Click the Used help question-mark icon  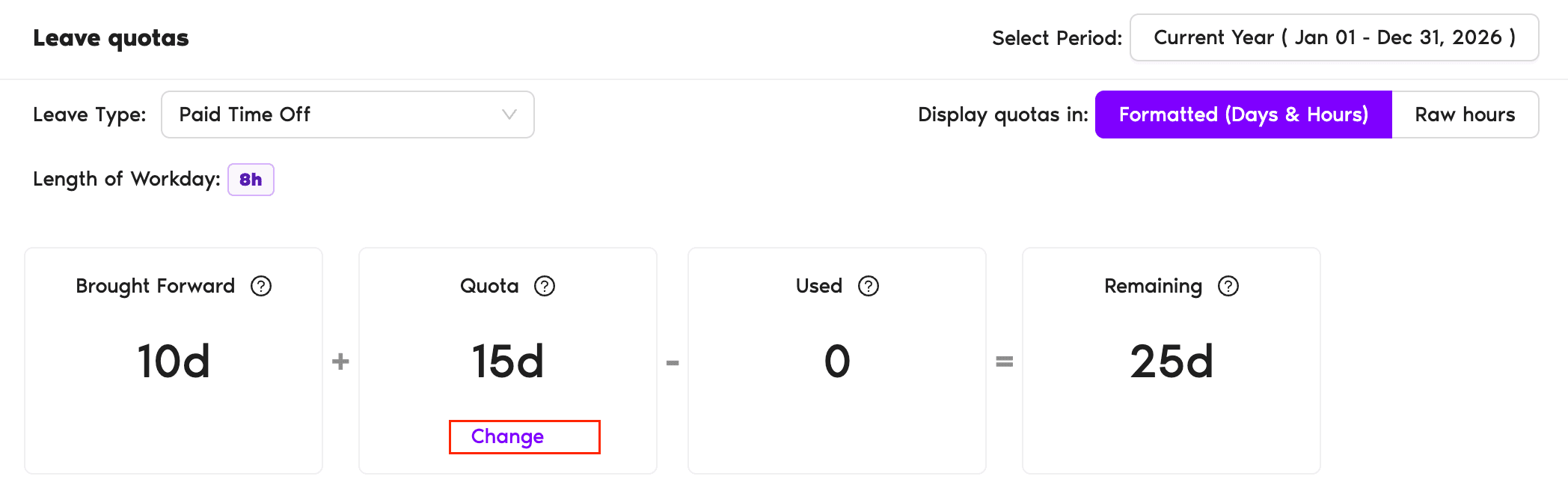[x=869, y=286]
